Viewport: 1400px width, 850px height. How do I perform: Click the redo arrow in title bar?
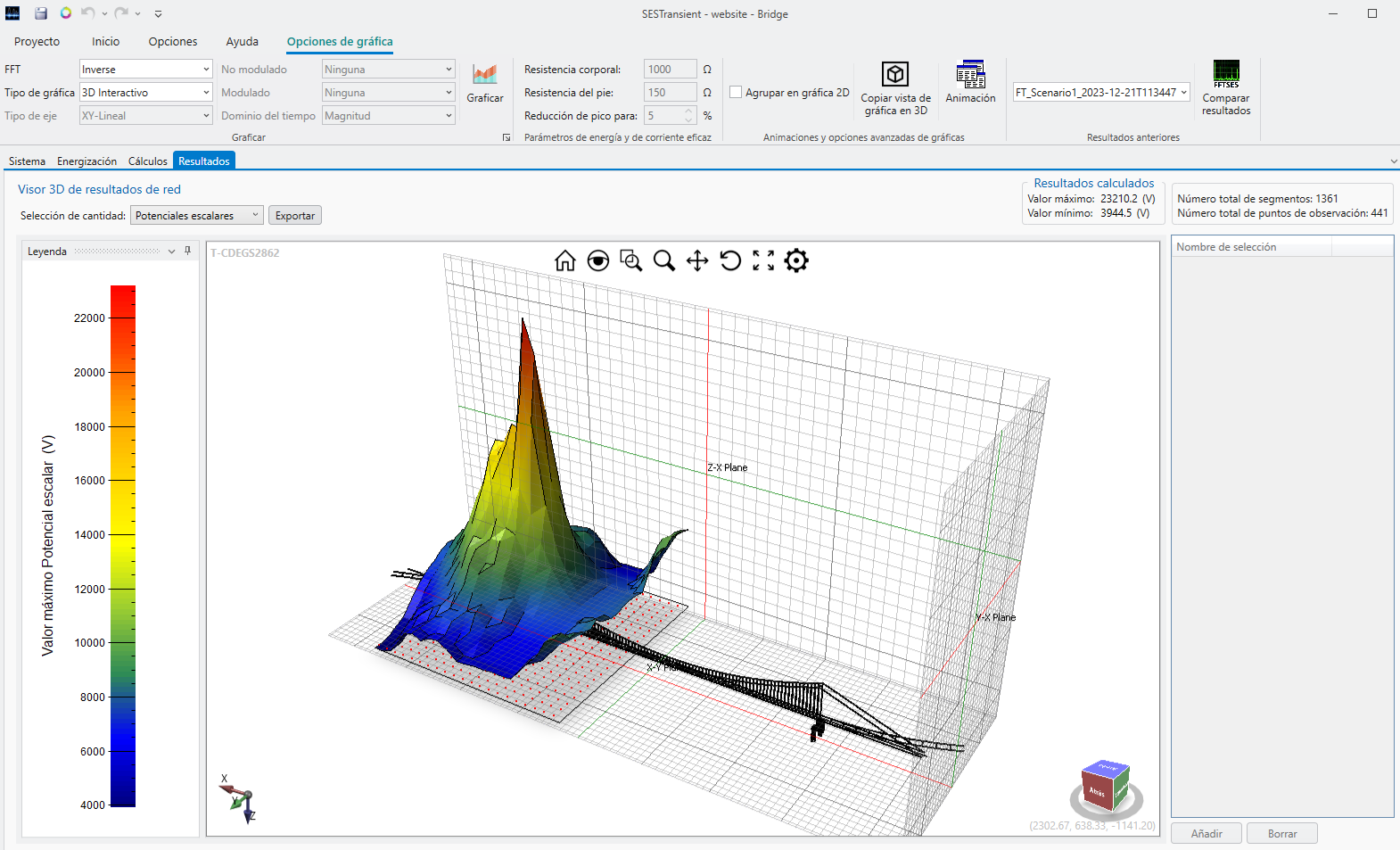coord(121,13)
